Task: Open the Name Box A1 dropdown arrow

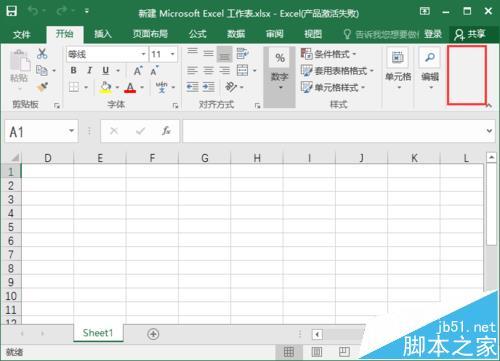Action: 71,131
